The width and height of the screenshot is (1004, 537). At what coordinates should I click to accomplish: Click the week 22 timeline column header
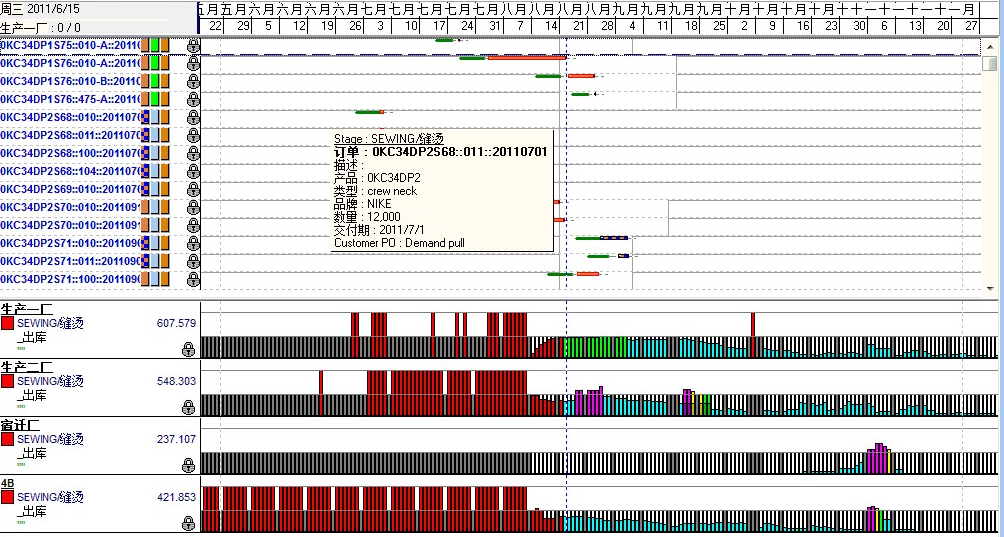pyautogui.click(x=216, y=27)
